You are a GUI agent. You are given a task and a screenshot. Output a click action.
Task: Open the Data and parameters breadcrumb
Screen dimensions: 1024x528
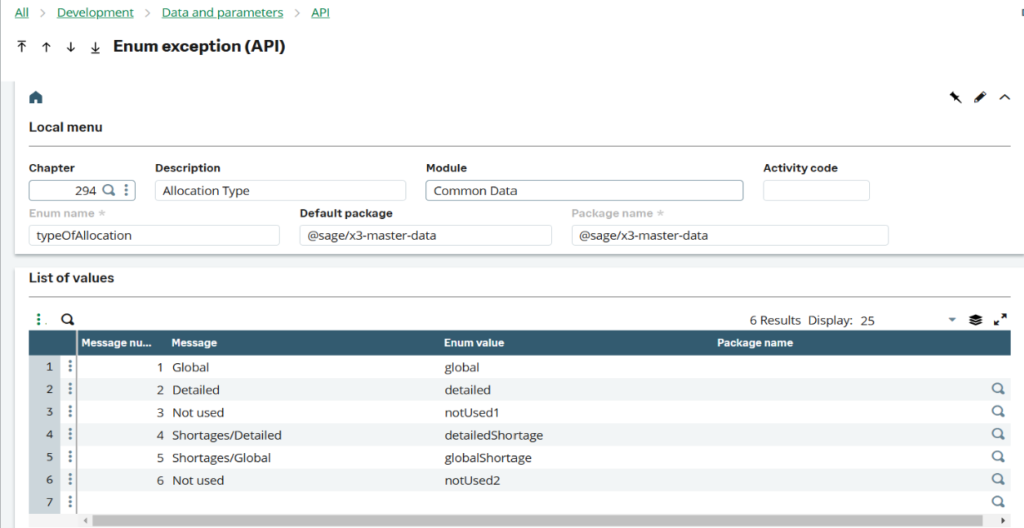point(222,13)
